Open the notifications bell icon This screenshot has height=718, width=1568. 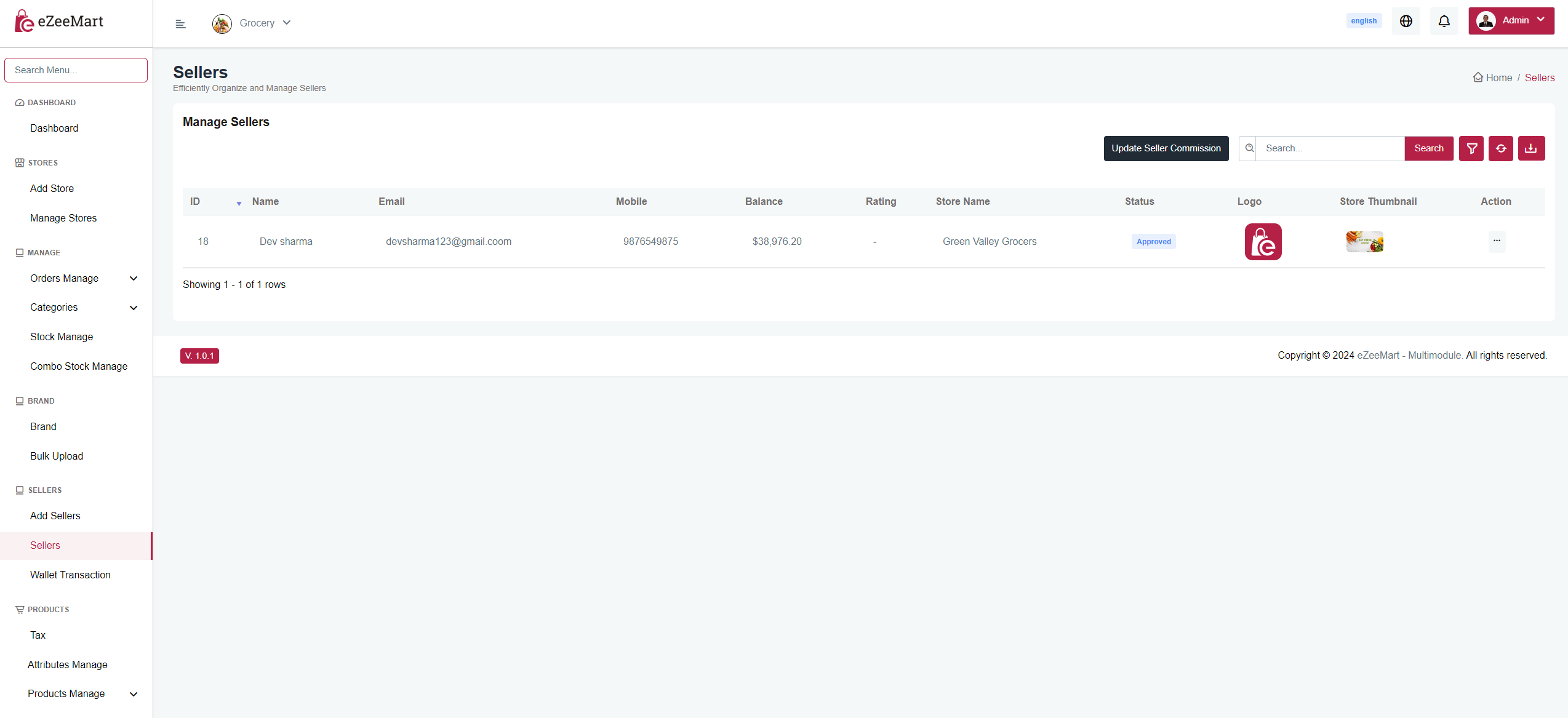point(1444,21)
